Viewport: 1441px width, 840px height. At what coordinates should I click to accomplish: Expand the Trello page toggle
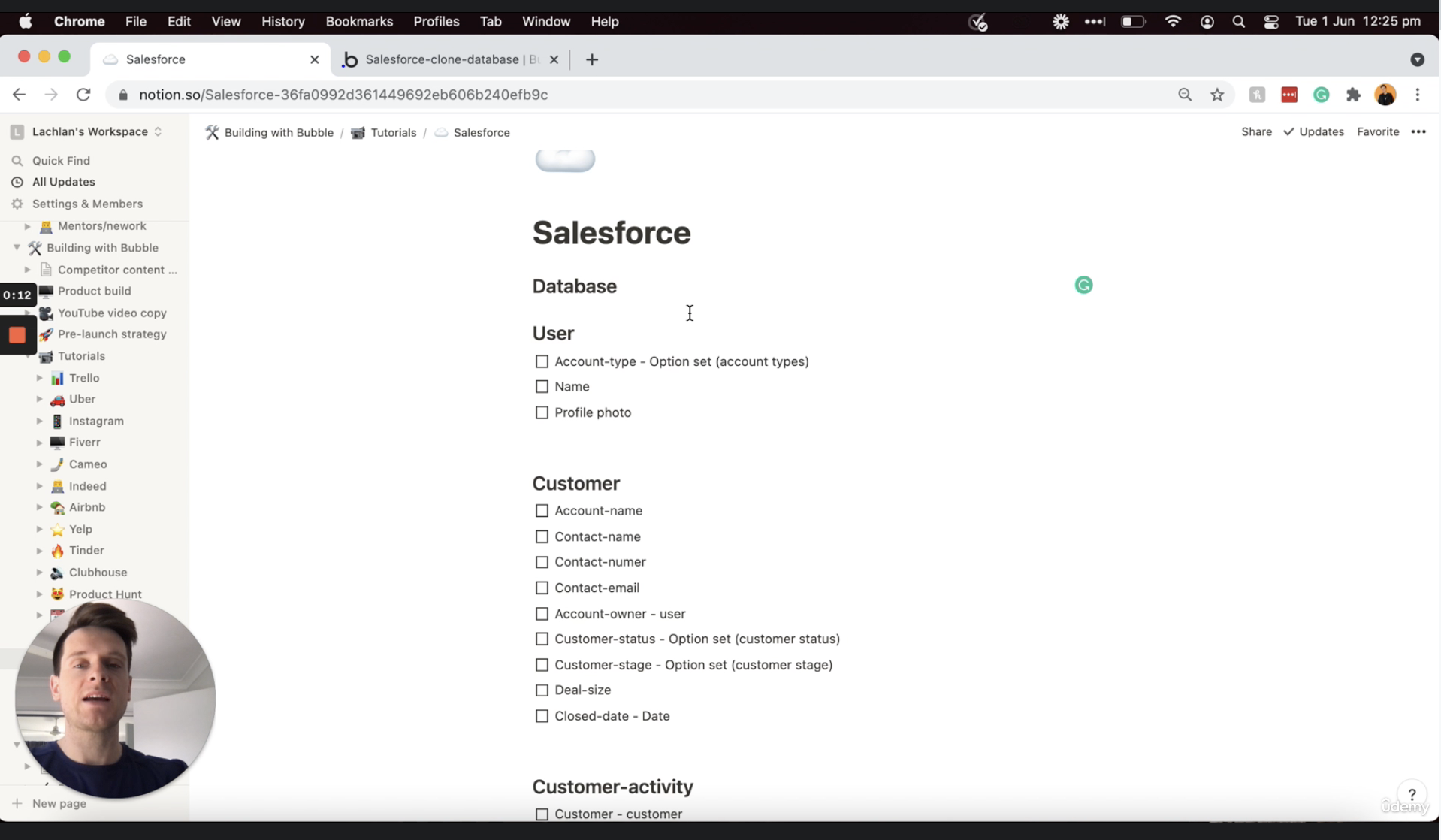click(39, 378)
